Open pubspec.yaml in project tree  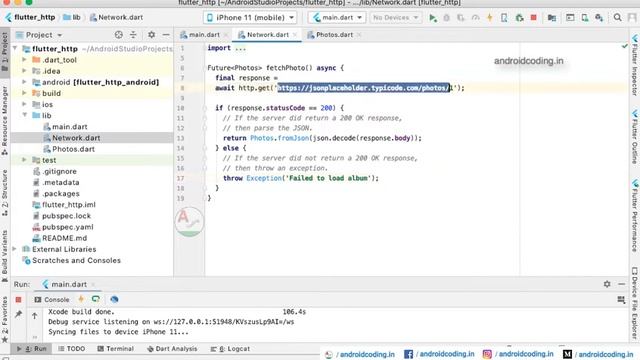(68, 227)
